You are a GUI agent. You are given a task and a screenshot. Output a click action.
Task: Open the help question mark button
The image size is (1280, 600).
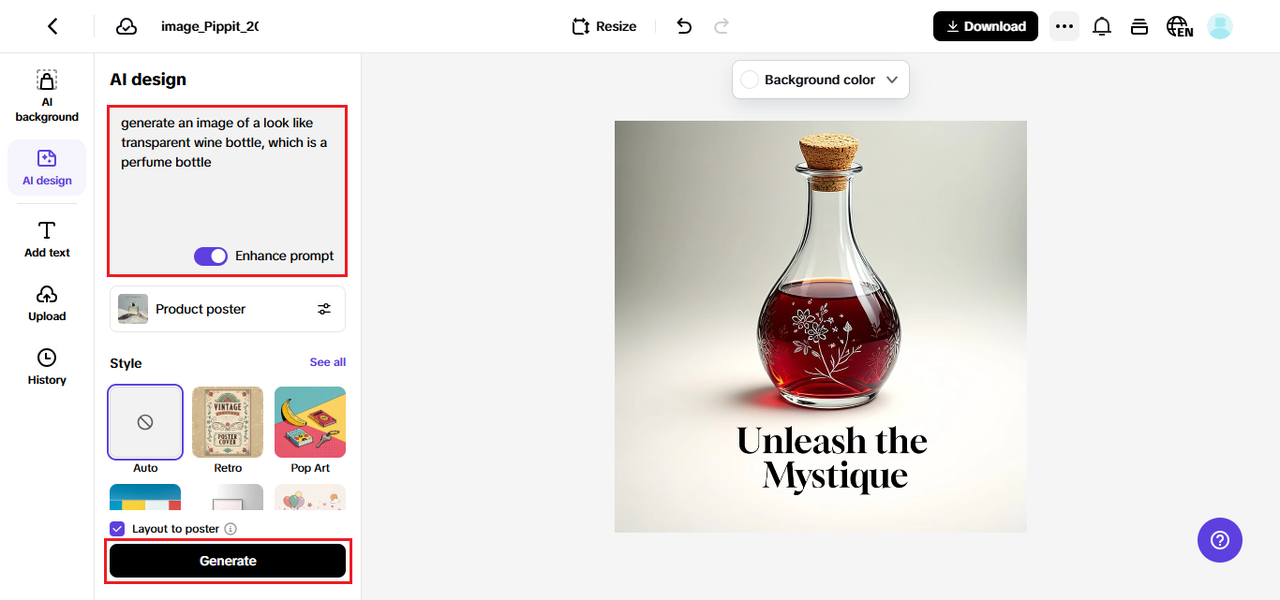point(1220,540)
